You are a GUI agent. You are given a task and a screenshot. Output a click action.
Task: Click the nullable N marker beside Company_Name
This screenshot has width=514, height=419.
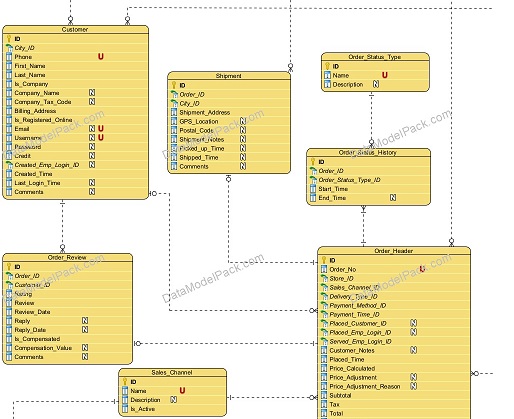pyautogui.click(x=92, y=93)
